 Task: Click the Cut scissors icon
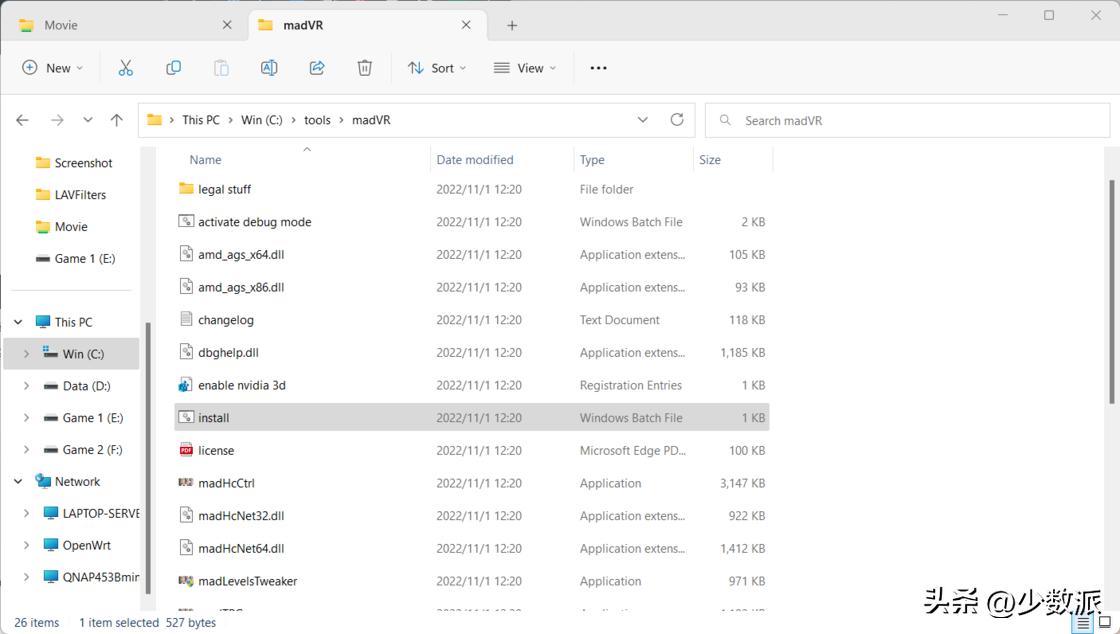(125, 68)
